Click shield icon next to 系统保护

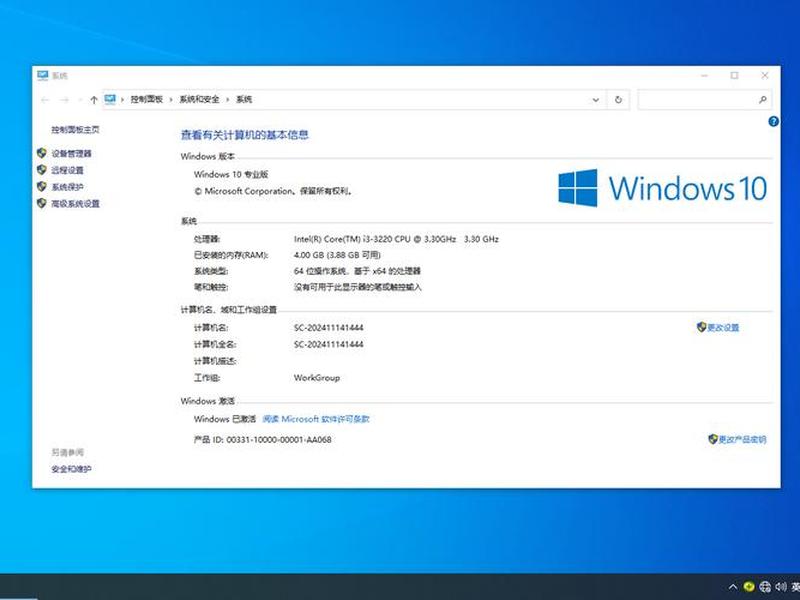(42, 187)
